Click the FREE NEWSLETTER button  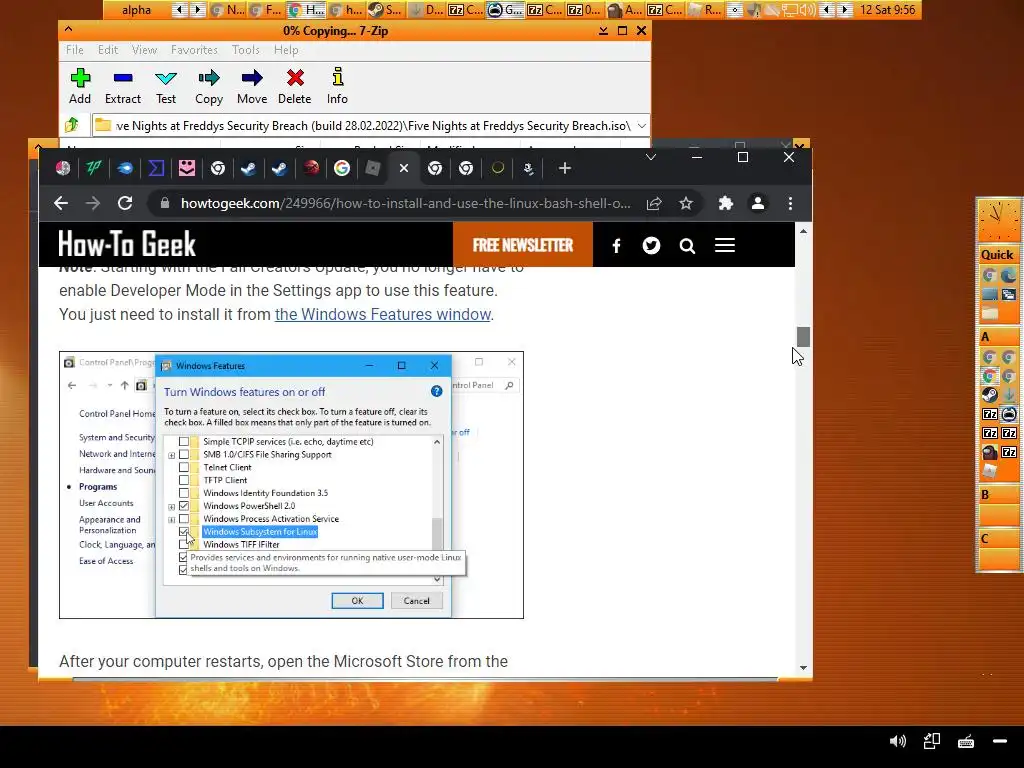pyautogui.click(x=522, y=245)
